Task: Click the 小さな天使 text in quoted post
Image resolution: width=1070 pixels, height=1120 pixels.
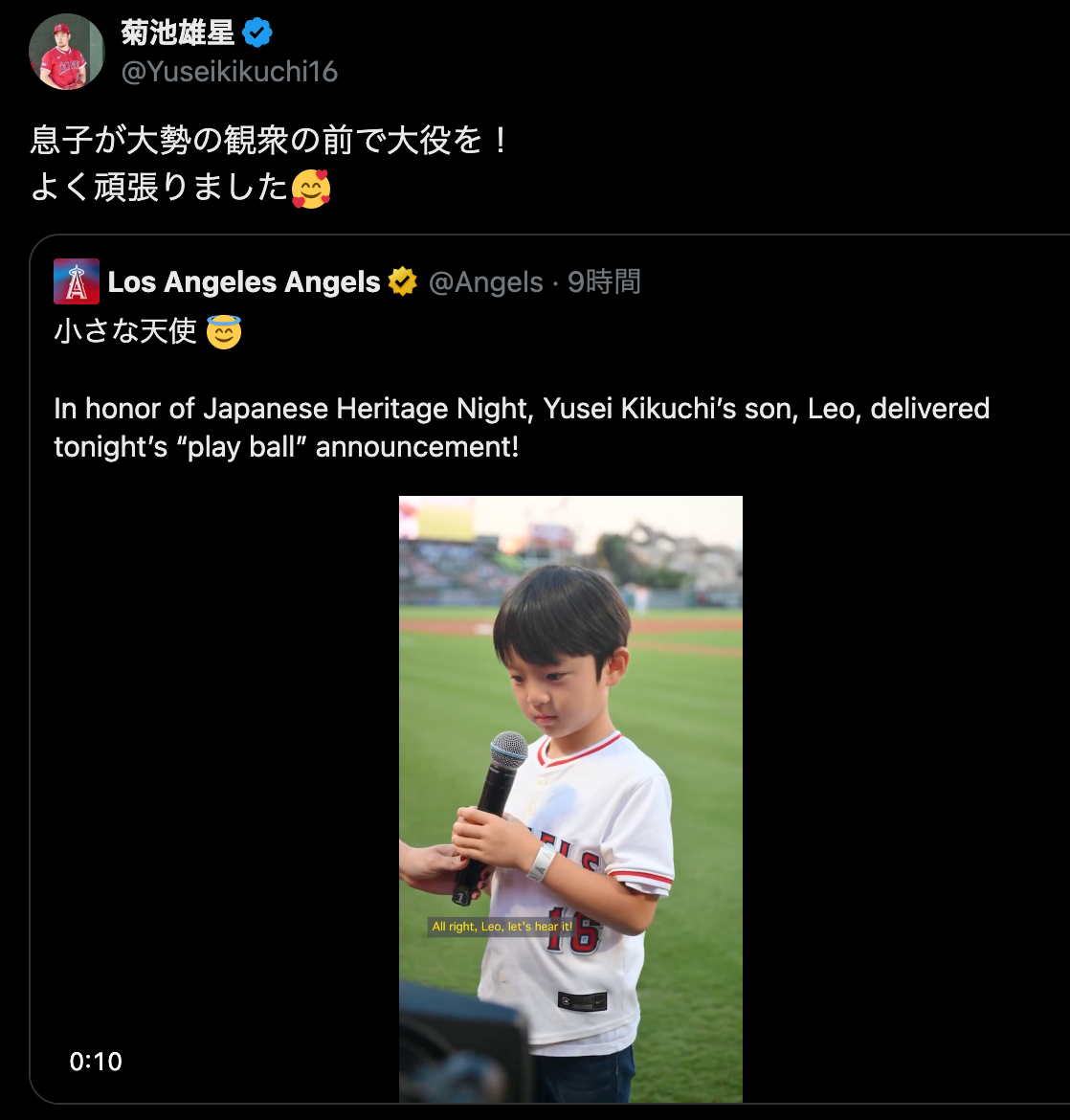Action: click(125, 332)
